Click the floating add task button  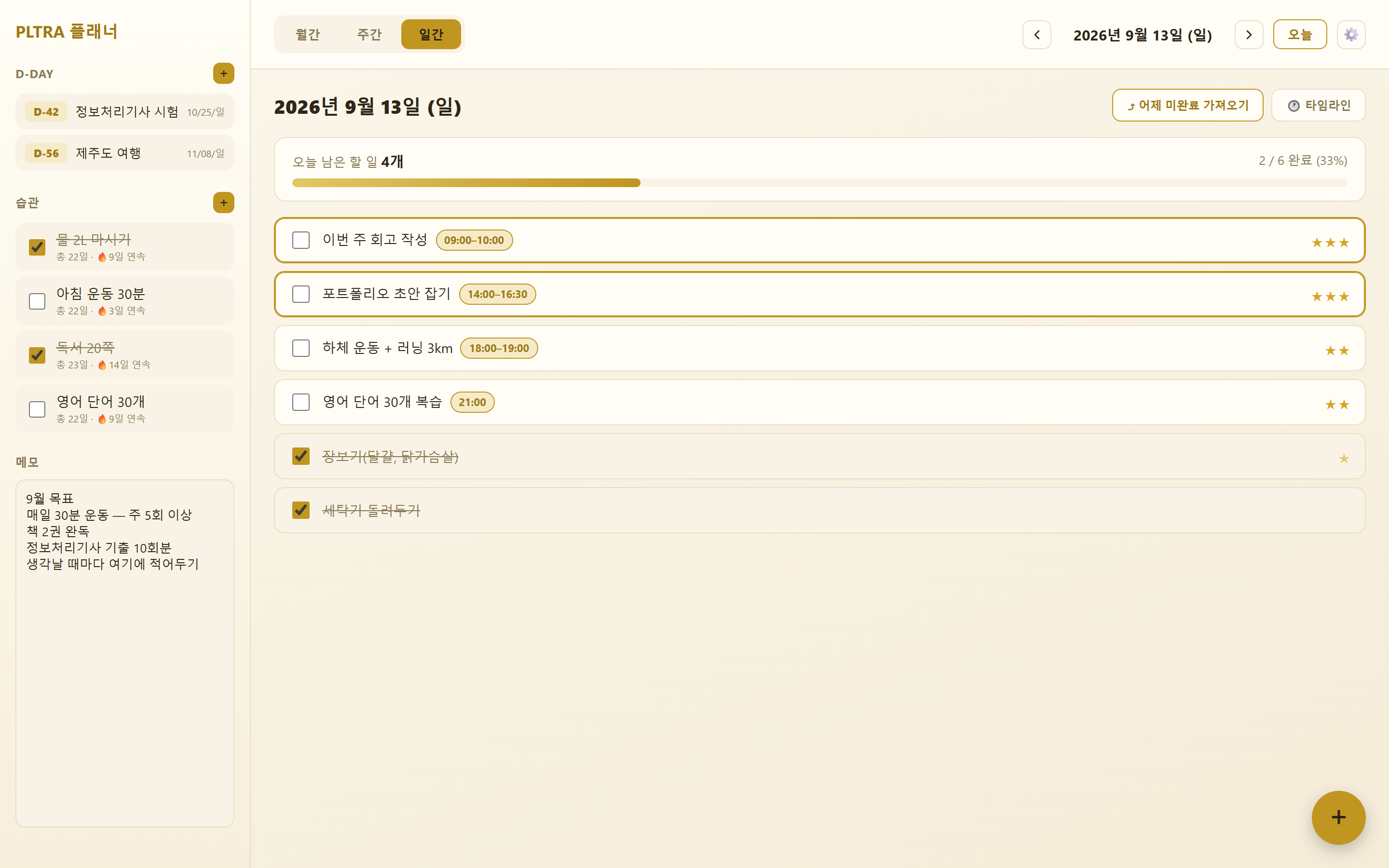(1338, 817)
